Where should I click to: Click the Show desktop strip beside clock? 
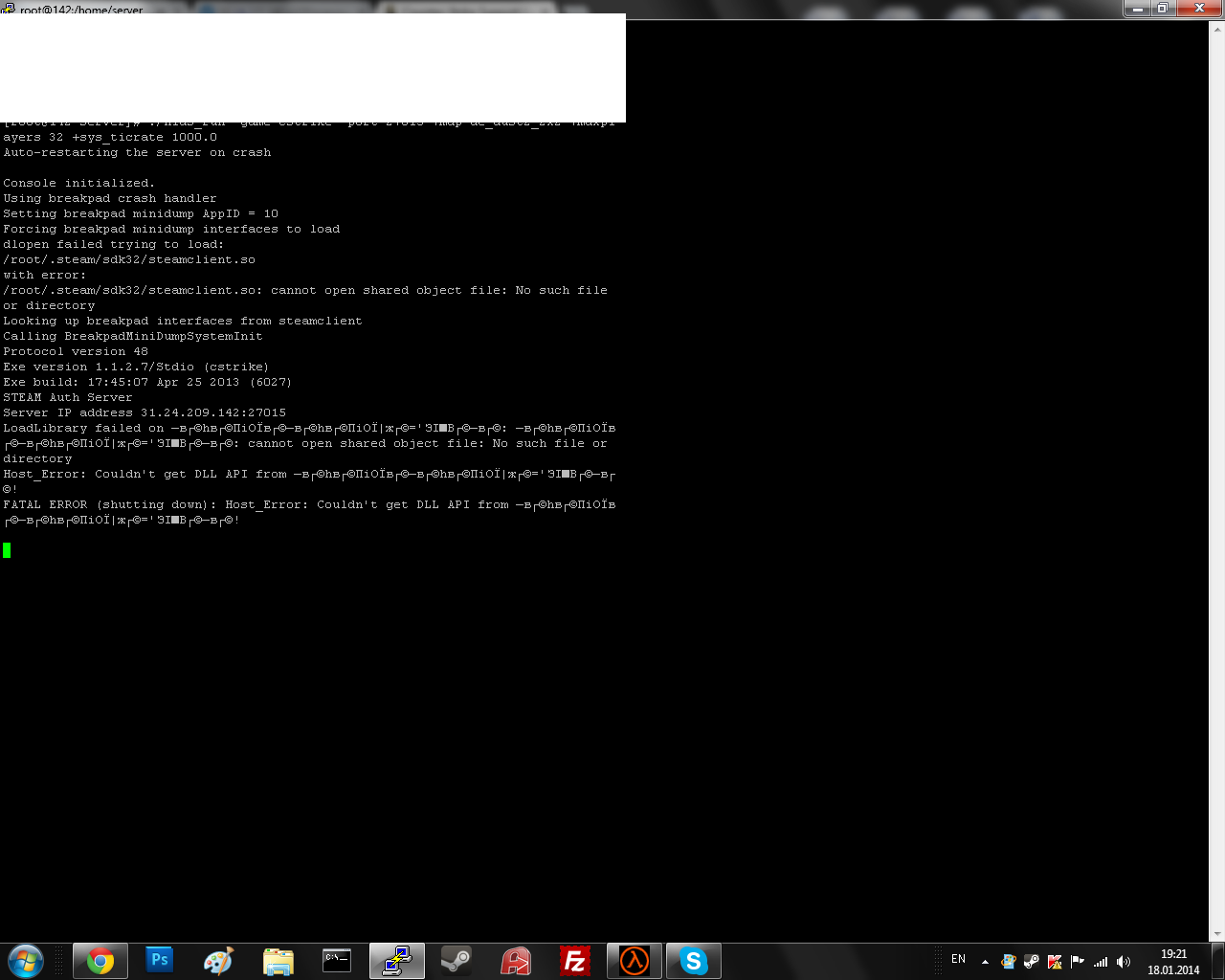(x=1217, y=961)
